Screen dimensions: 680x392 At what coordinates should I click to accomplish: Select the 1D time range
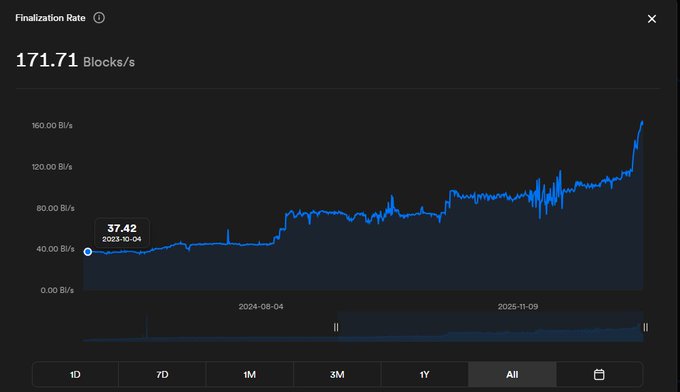click(75, 374)
